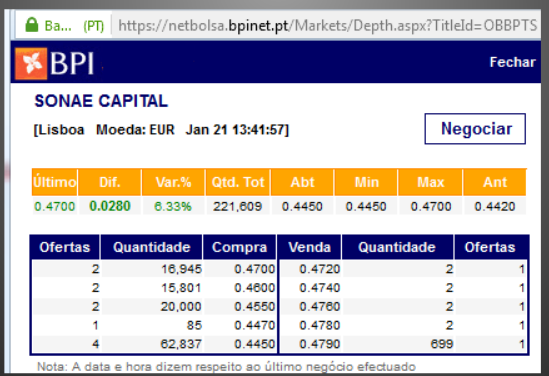Click the Compra column header

coord(239,247)
